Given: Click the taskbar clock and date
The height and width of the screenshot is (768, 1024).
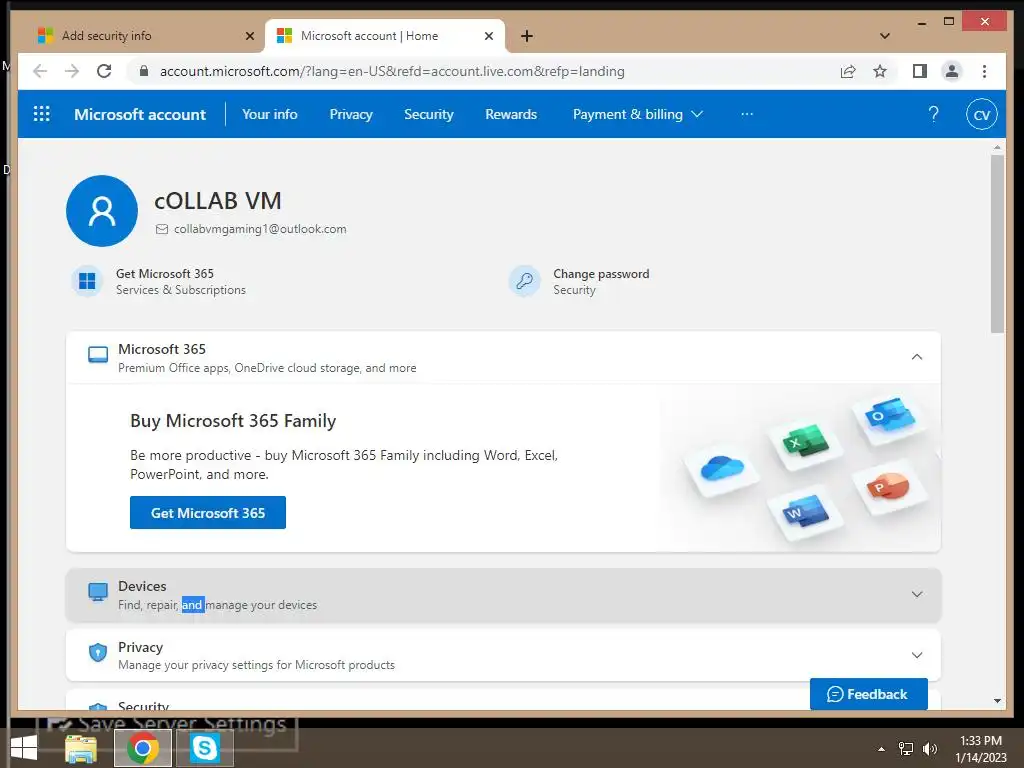Looking at the screenshot, I should point(981,749).
